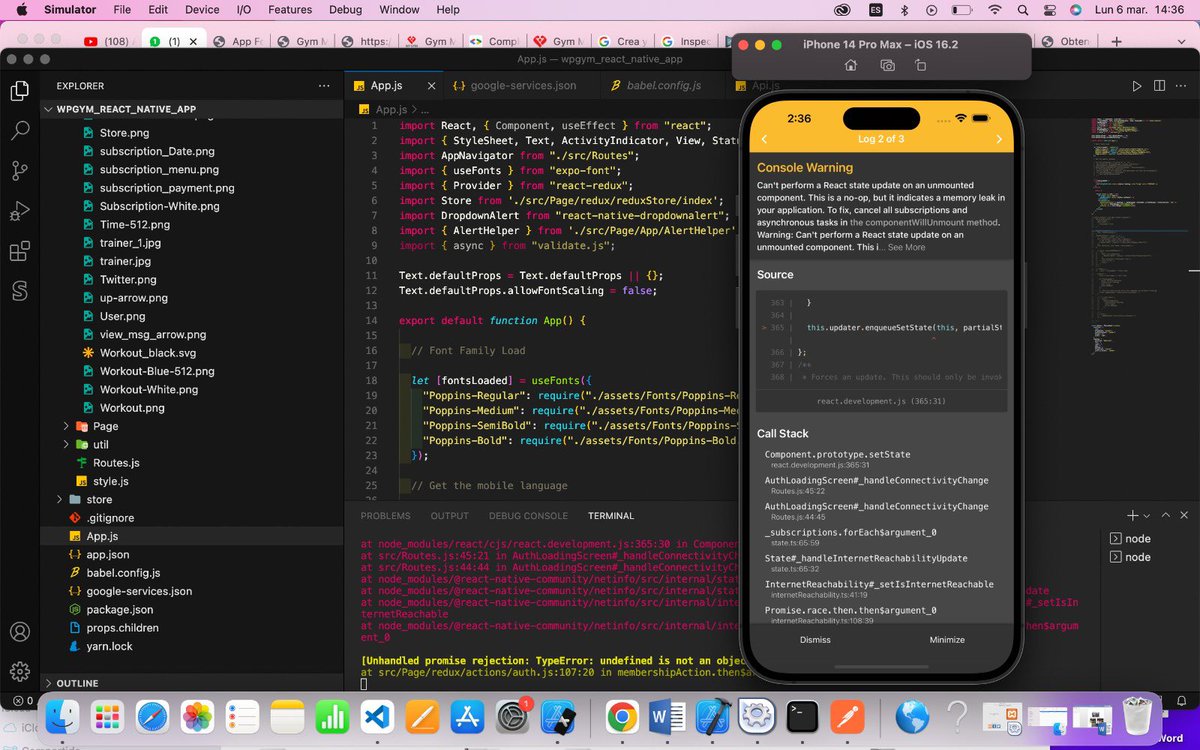Image resolution: width=1200 pixels, height=750 pixels.
Task: Open Microsoft Word from the Dock
Action: tap(666, 716)
